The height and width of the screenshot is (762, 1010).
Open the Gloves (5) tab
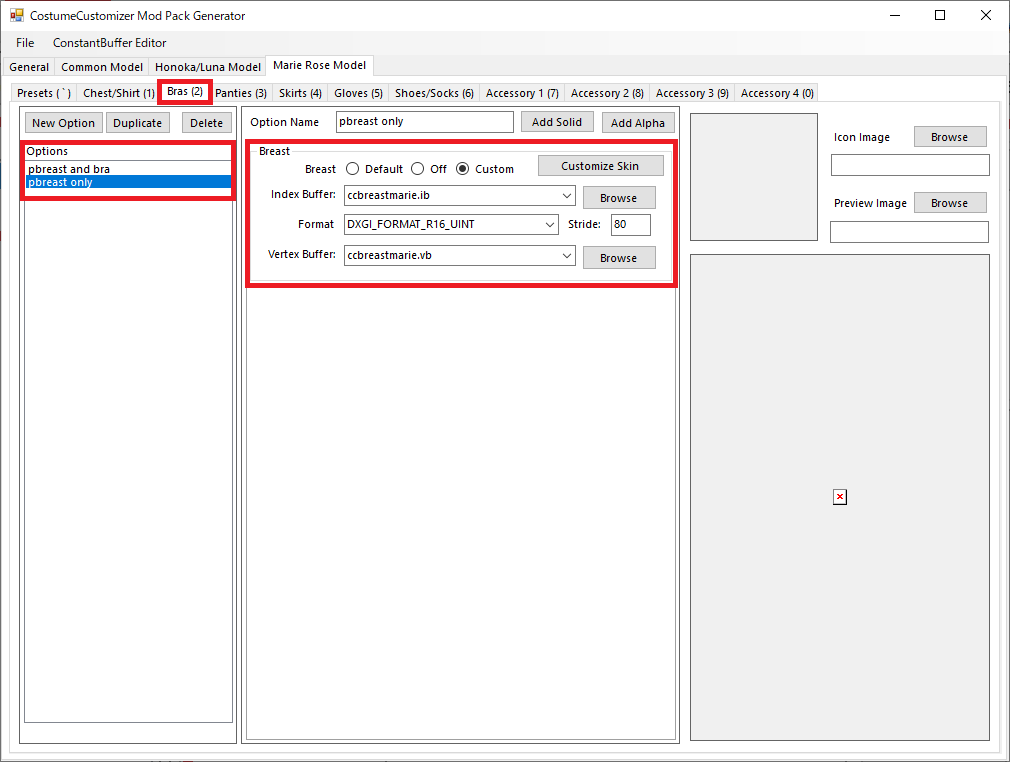click(358, 93)
